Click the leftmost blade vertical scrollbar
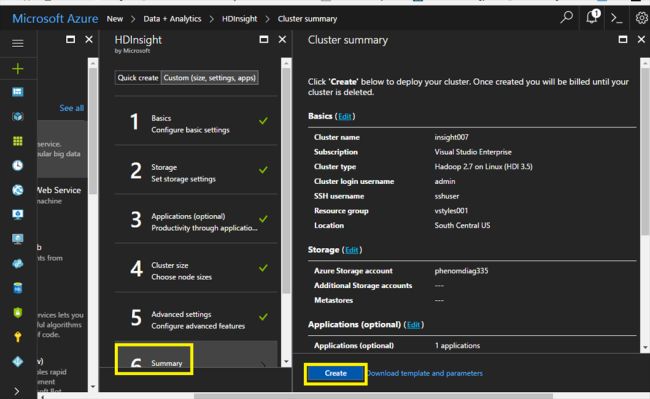Viewport: 650px width, 399px height. tap(93, 131)
